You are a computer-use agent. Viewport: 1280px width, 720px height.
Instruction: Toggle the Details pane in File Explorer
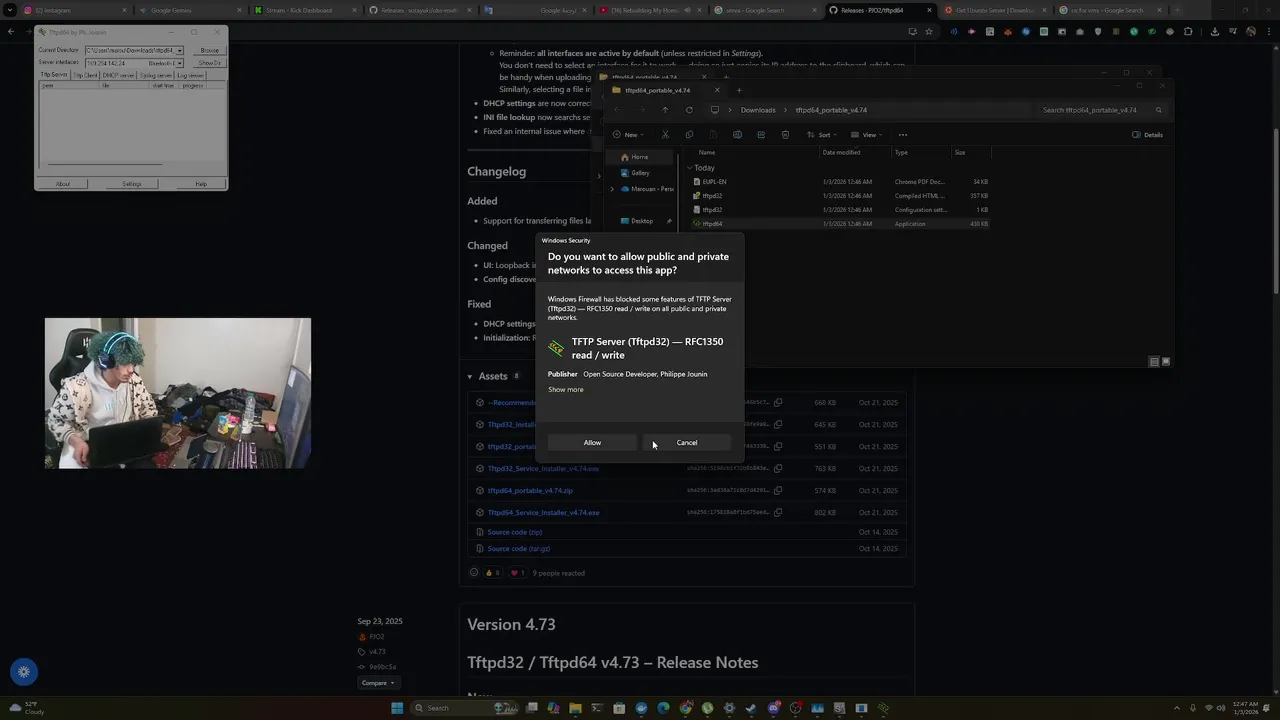[x=1147, y=135]
